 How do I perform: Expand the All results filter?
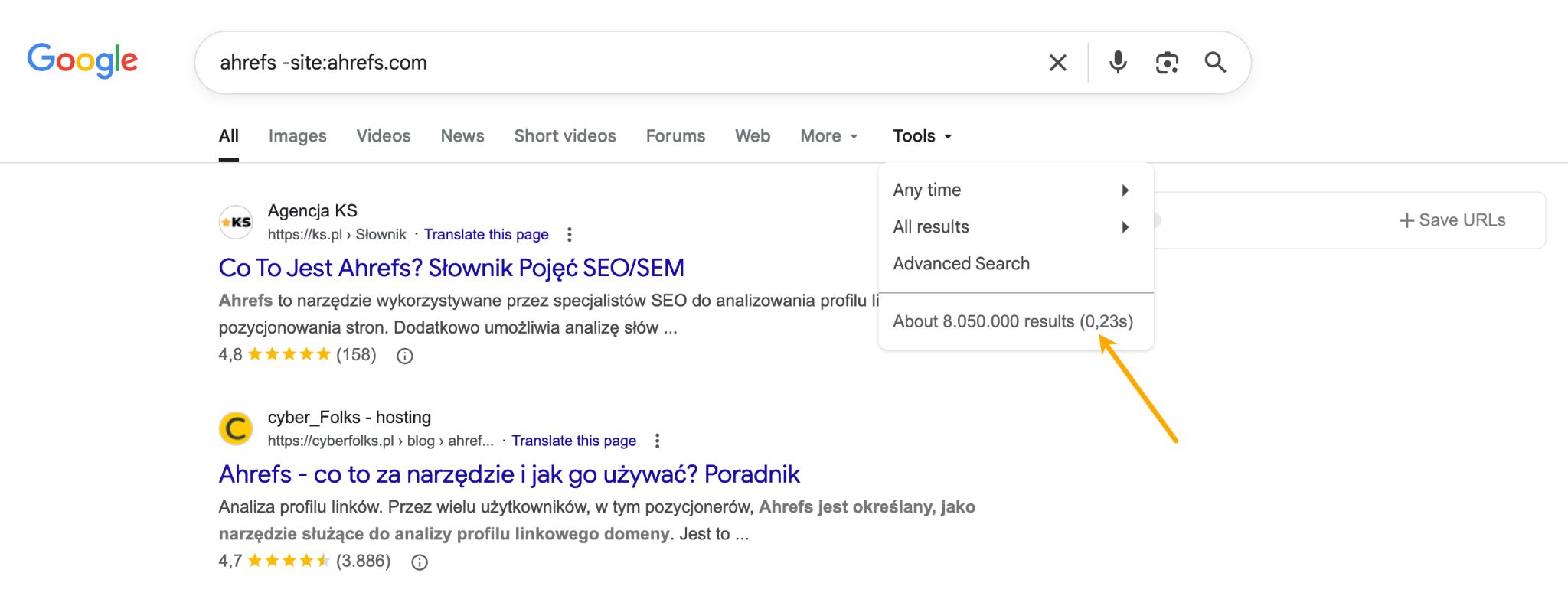coord(1011,227)
